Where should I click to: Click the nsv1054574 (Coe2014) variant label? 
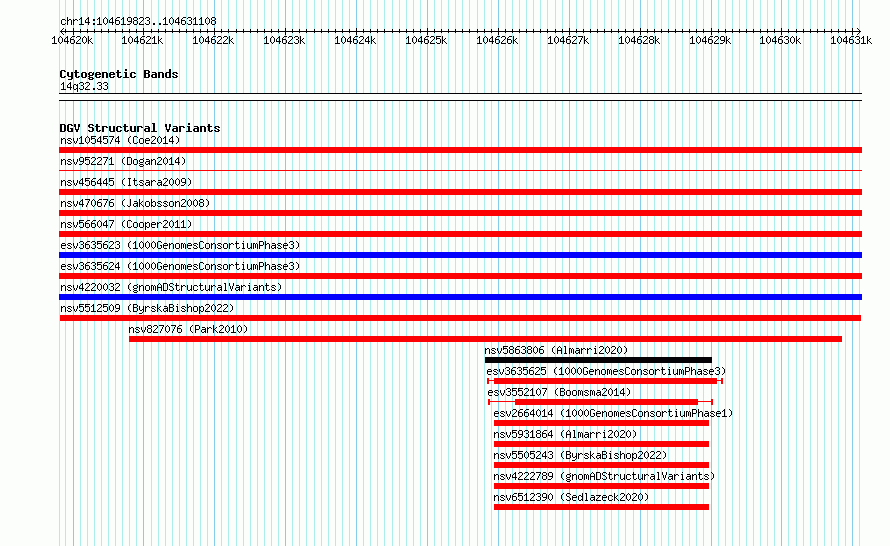pyautogui.click(x=120, y=140)
